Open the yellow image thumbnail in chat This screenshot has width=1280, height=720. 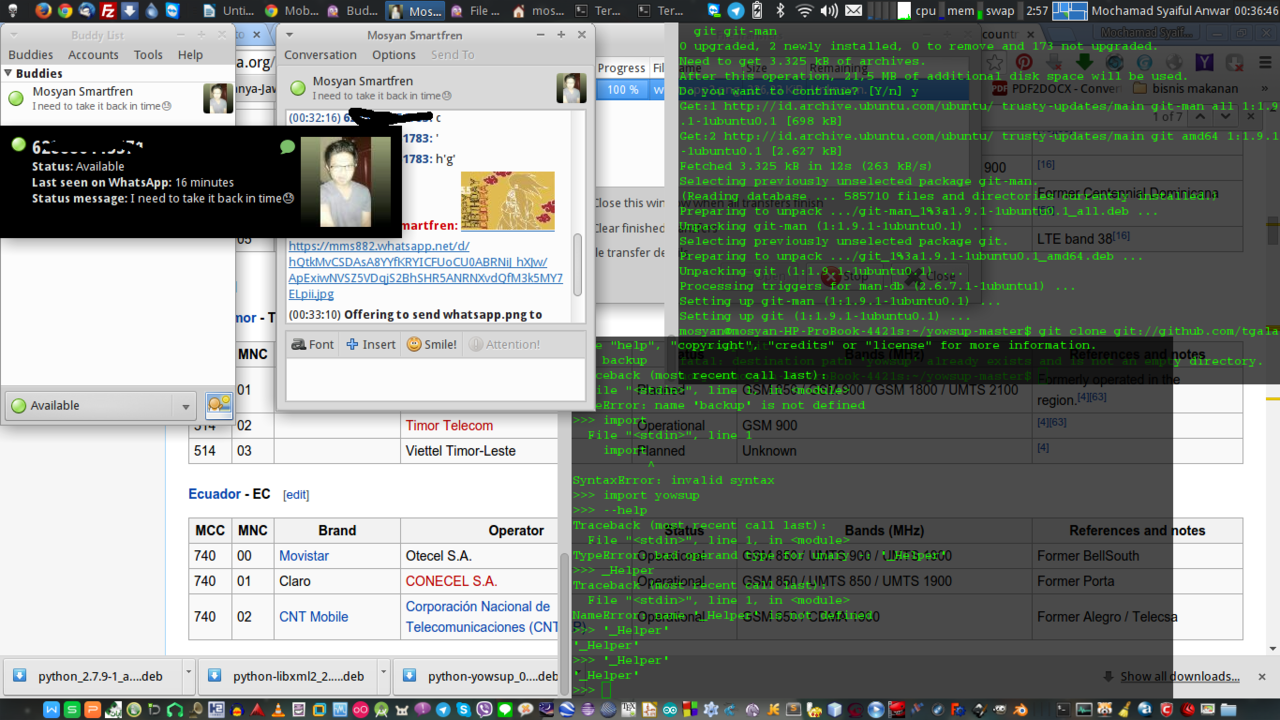point(508,202)
